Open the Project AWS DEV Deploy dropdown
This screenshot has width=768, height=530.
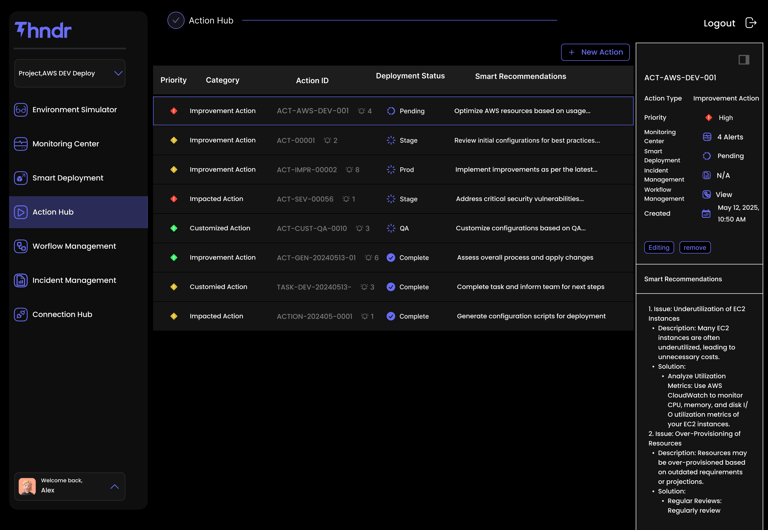coord(70,73)
